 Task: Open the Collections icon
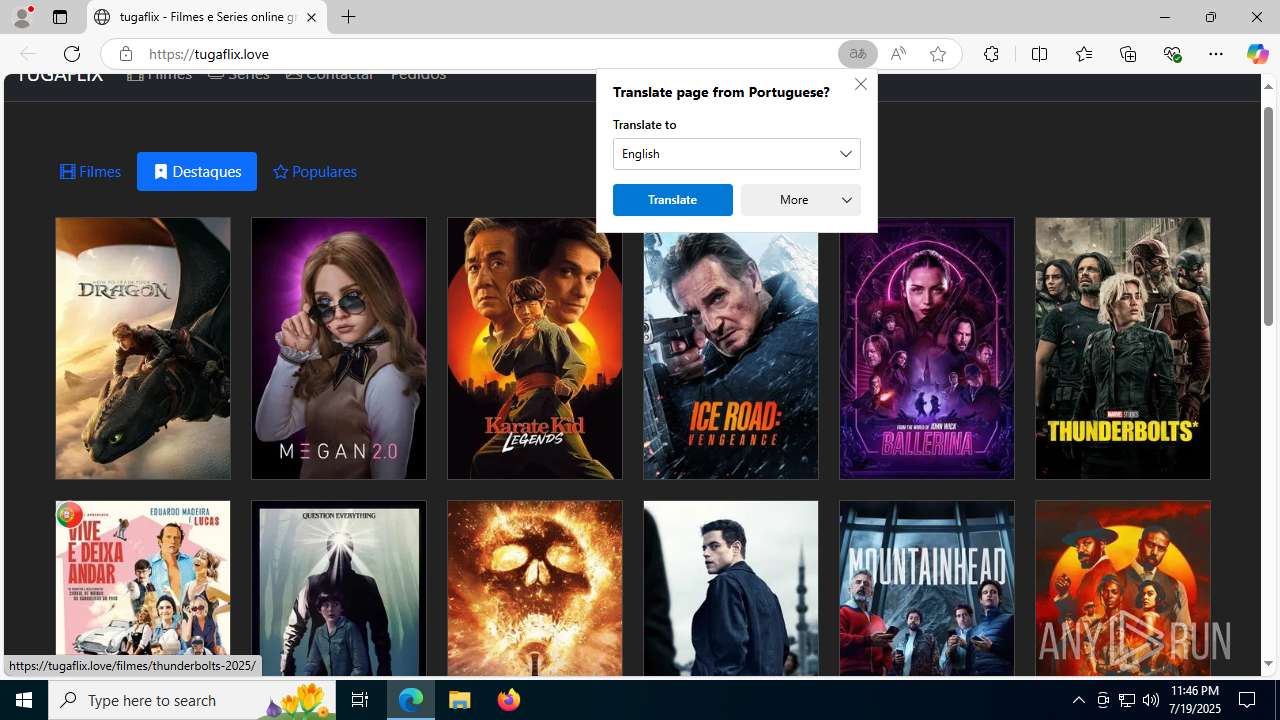[x=1128, y=54]
